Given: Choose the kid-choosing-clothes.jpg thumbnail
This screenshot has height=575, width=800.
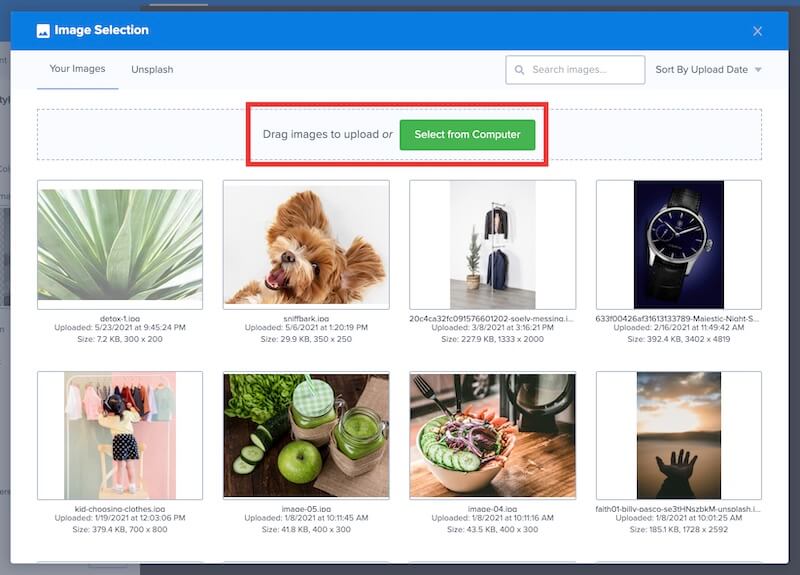Looking at the screenshot, I should coord(120,435).
